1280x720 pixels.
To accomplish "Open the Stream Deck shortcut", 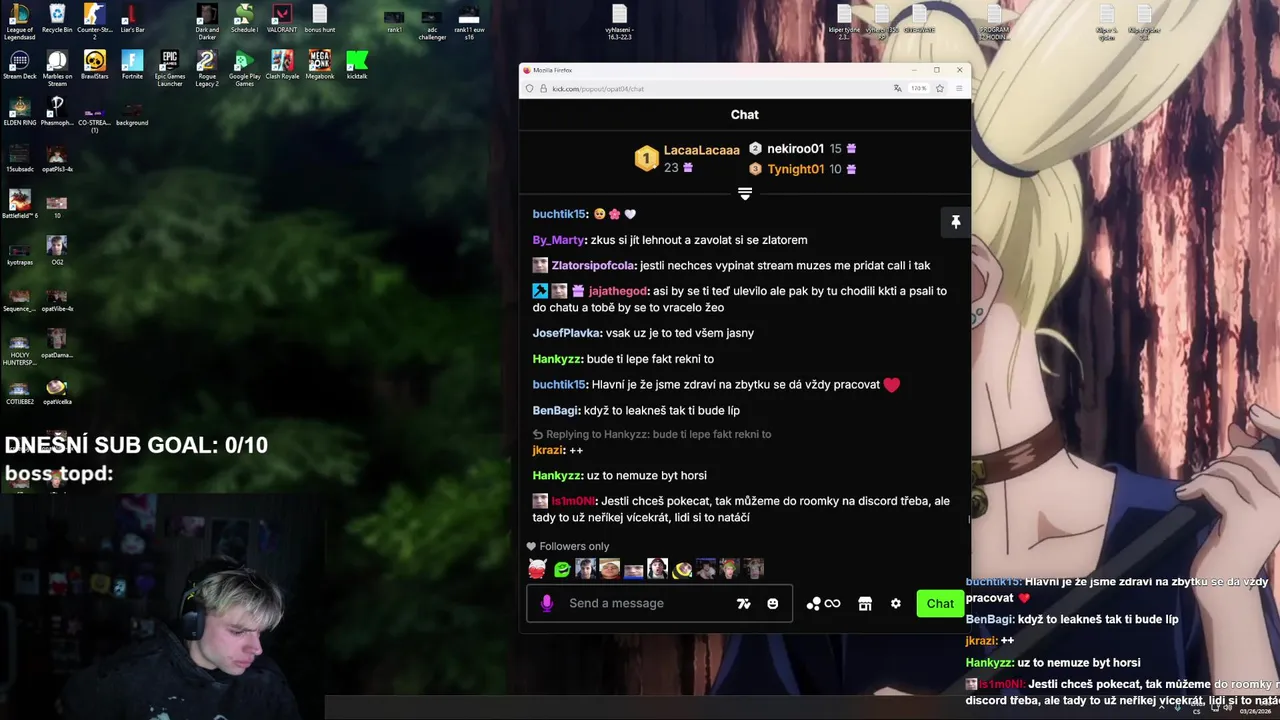I will tap(19, 65).
